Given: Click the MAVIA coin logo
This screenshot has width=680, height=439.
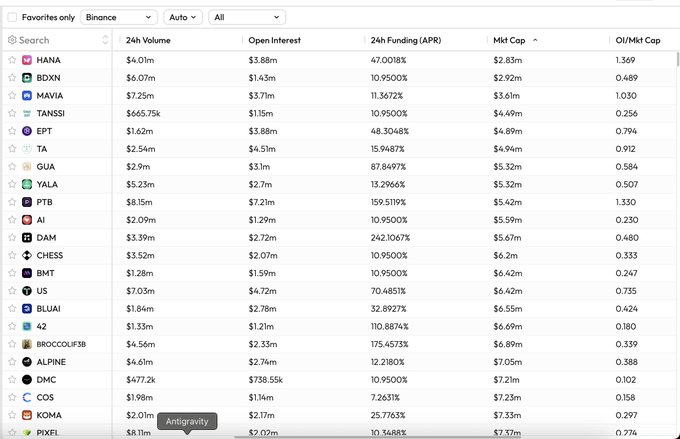Looking at the screenshot, I should click(27, 95).
